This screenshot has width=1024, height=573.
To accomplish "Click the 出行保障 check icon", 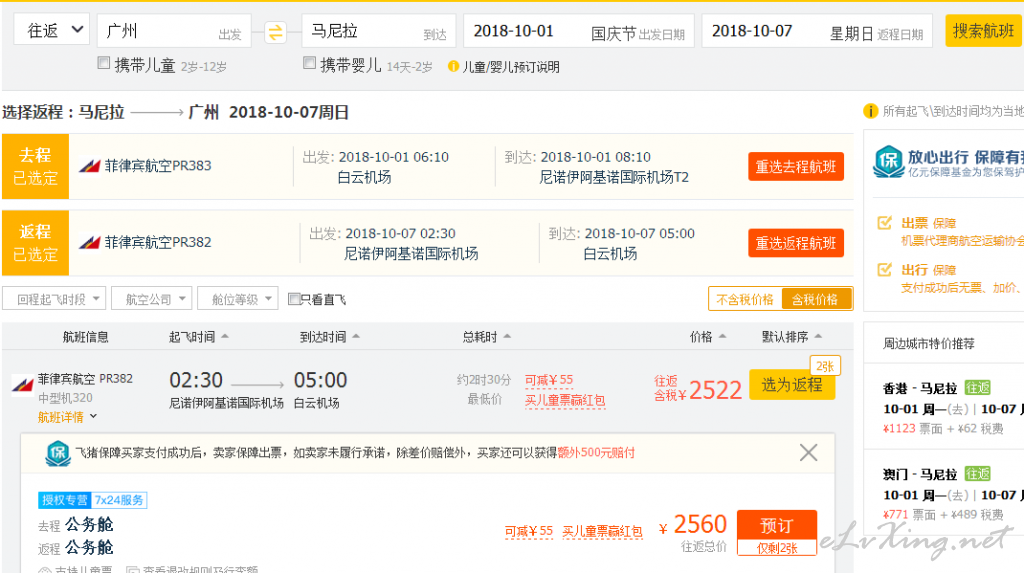I will tap(884, 269).
